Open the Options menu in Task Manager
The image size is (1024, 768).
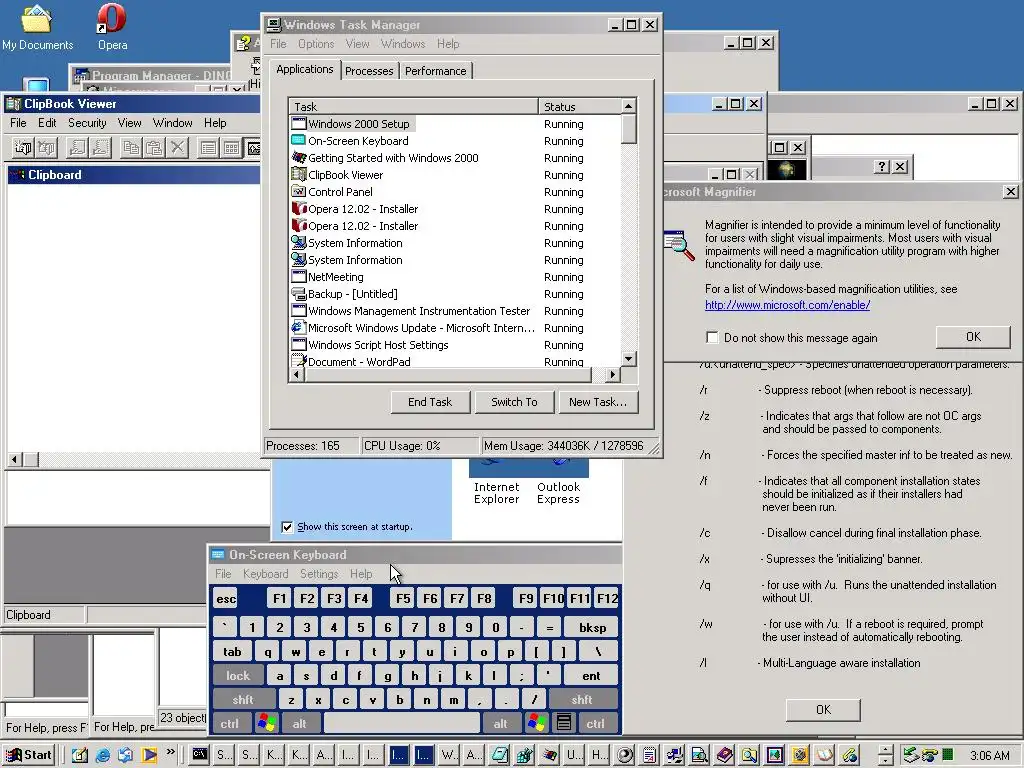(x=315, y=44)
